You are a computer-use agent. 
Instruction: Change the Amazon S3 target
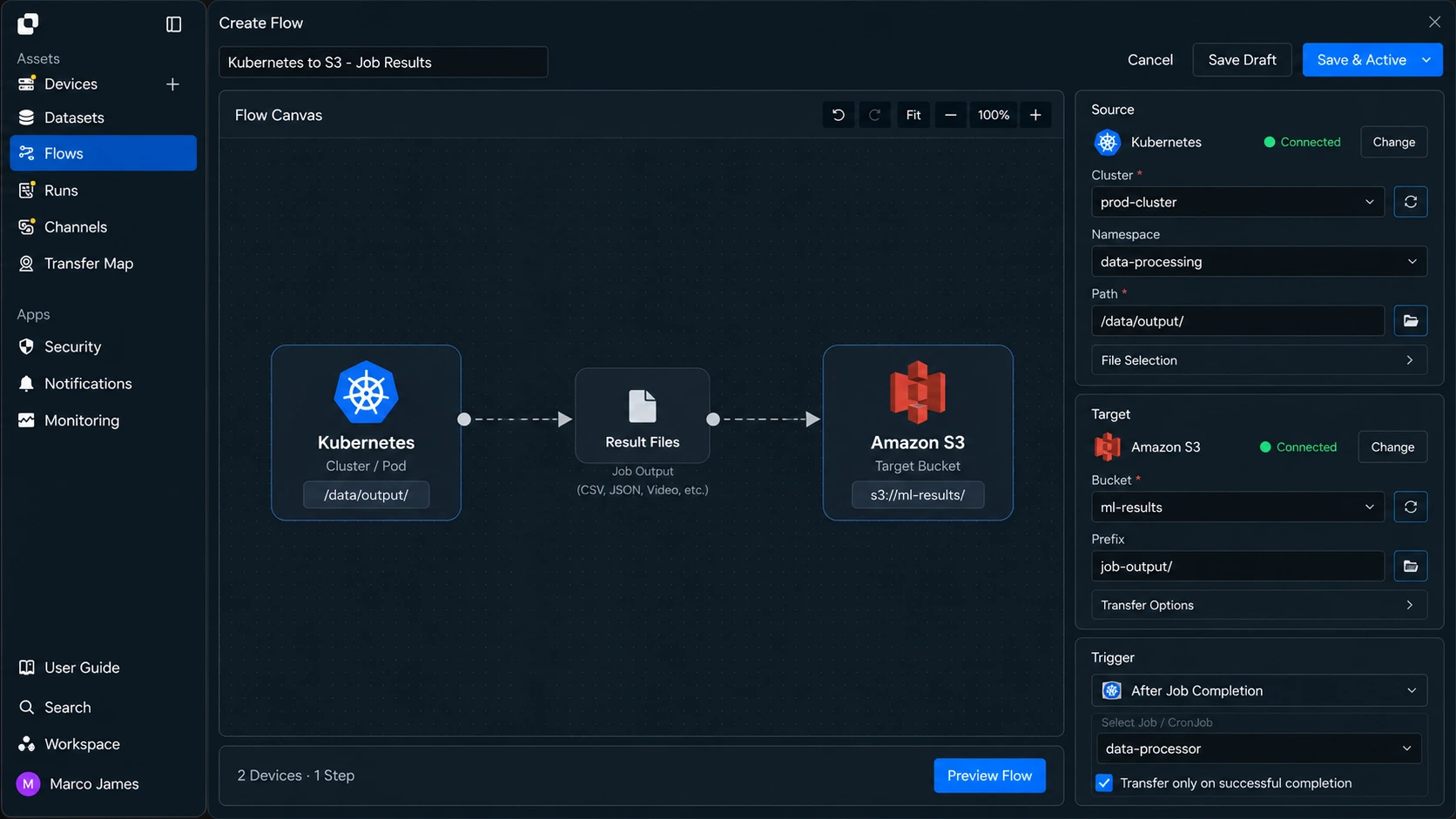click(x=1392, y=447)
